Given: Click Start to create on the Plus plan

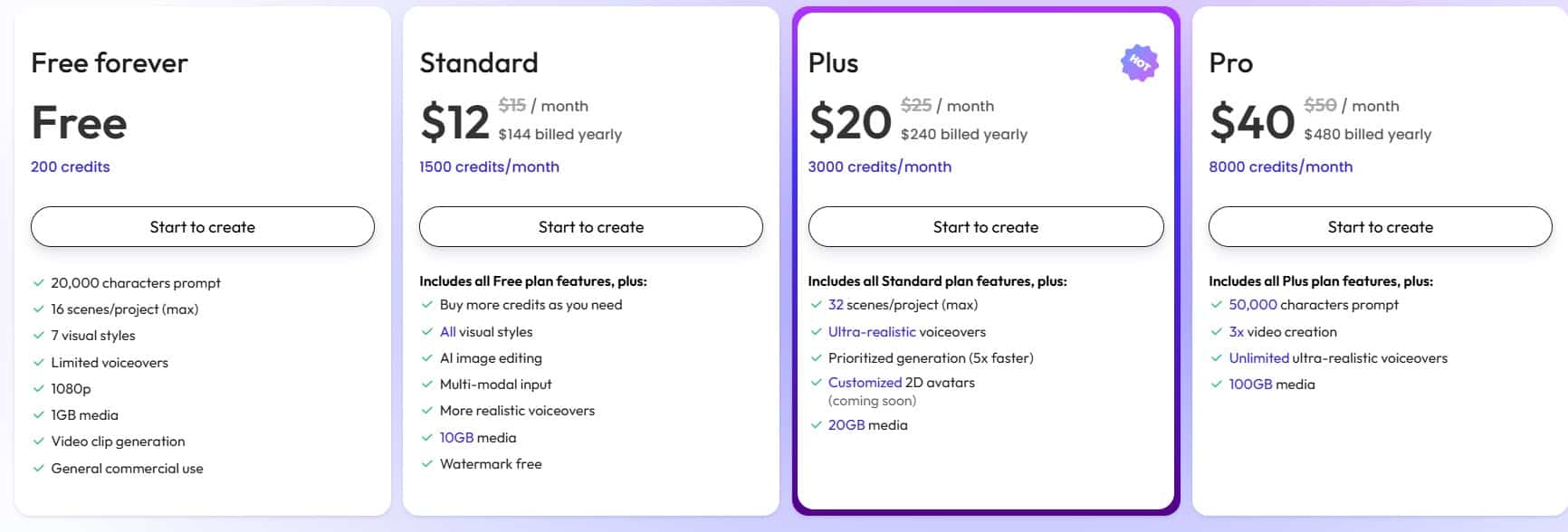Looking at the screenshot, I should pos(985,227).
